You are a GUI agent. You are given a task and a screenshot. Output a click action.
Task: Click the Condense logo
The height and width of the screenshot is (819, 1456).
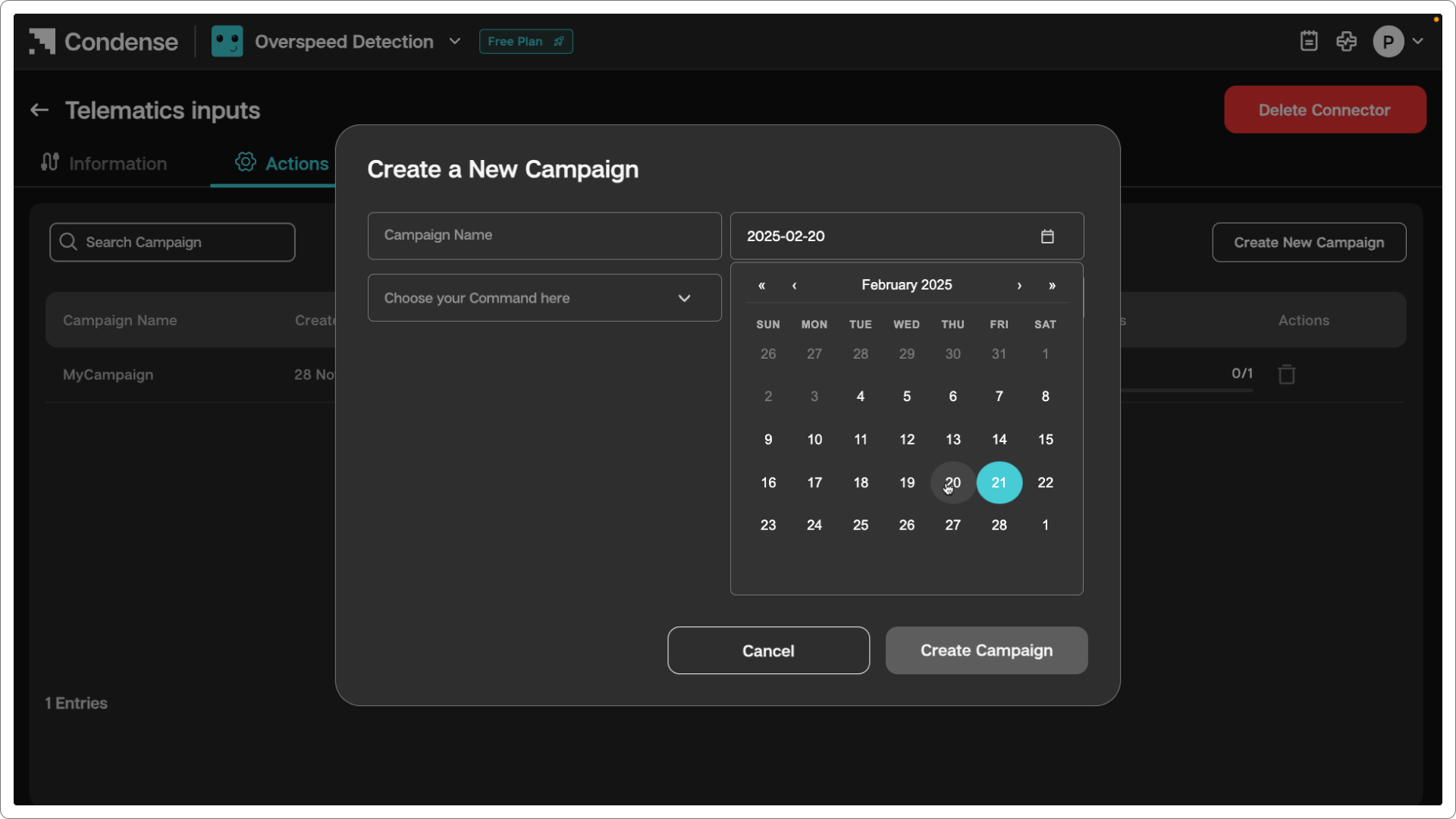[104, 42]
